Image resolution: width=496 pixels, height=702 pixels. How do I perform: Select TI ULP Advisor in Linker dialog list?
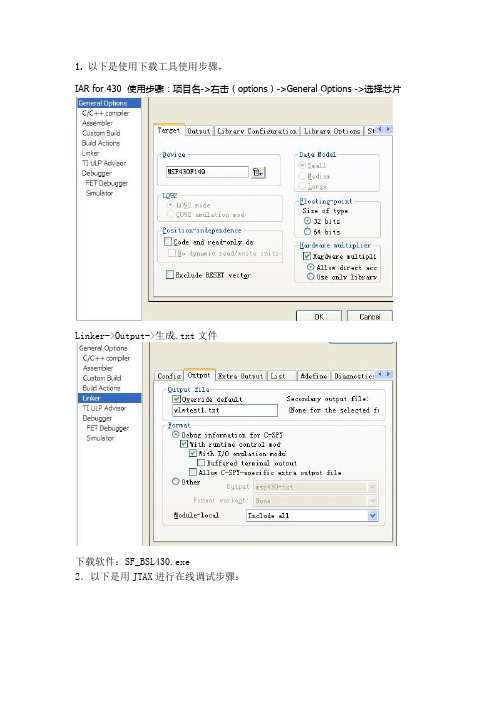pyautogui.click(x=104, y=408)
